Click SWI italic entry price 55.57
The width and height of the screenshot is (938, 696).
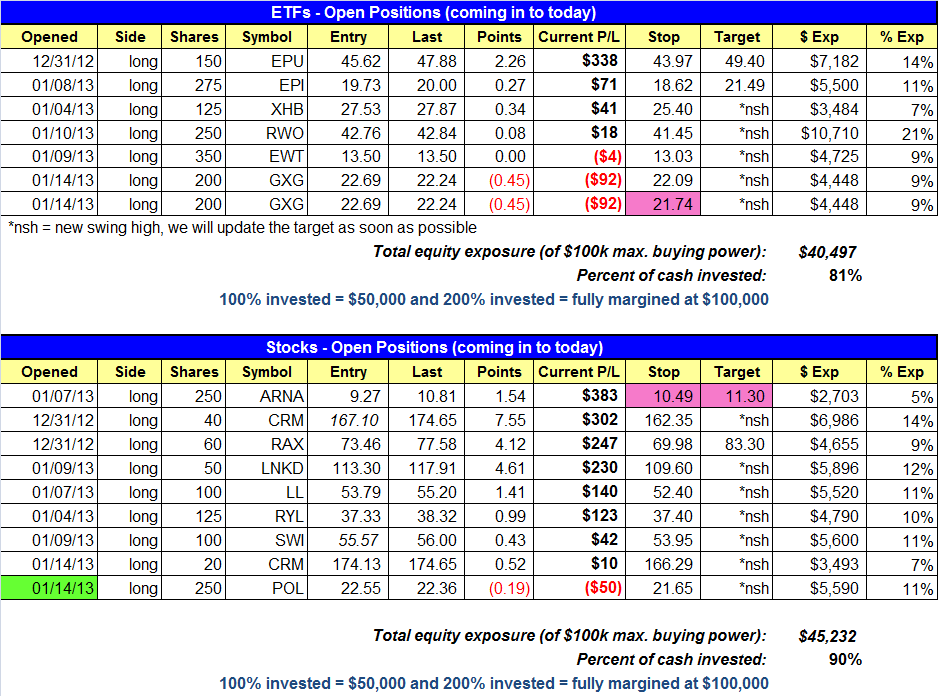[x=358, y=540]
